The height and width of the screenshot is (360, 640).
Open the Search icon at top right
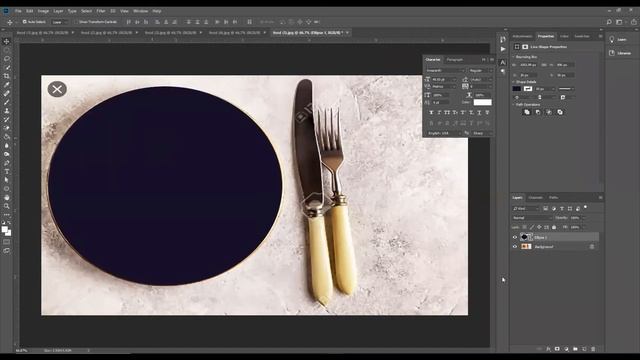click(609, 22)
